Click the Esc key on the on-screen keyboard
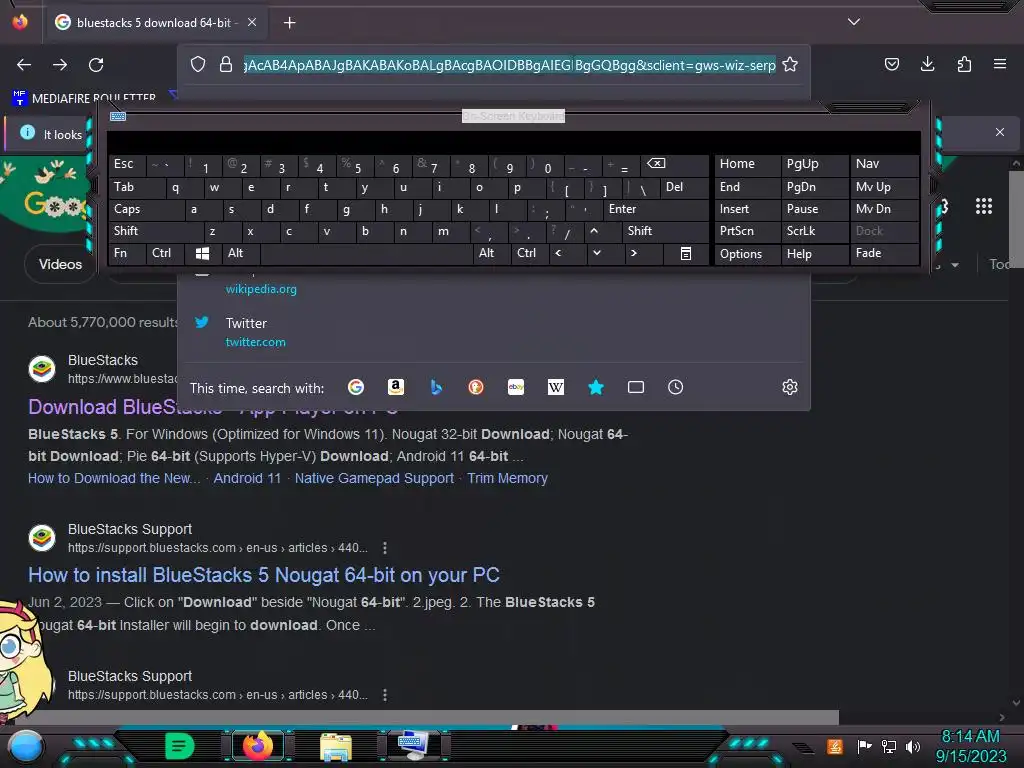This screenshot has height=768, width=1024. point(127,165)
